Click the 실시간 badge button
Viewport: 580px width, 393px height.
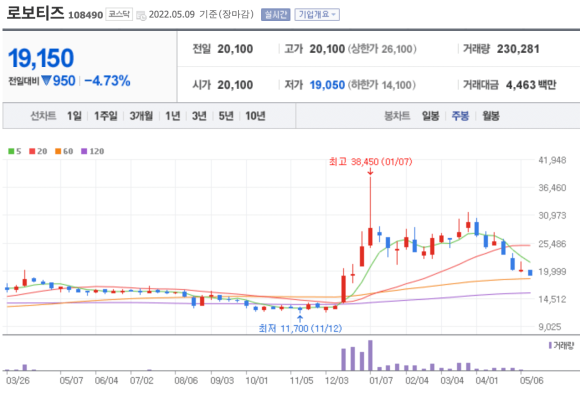point(276,15)
